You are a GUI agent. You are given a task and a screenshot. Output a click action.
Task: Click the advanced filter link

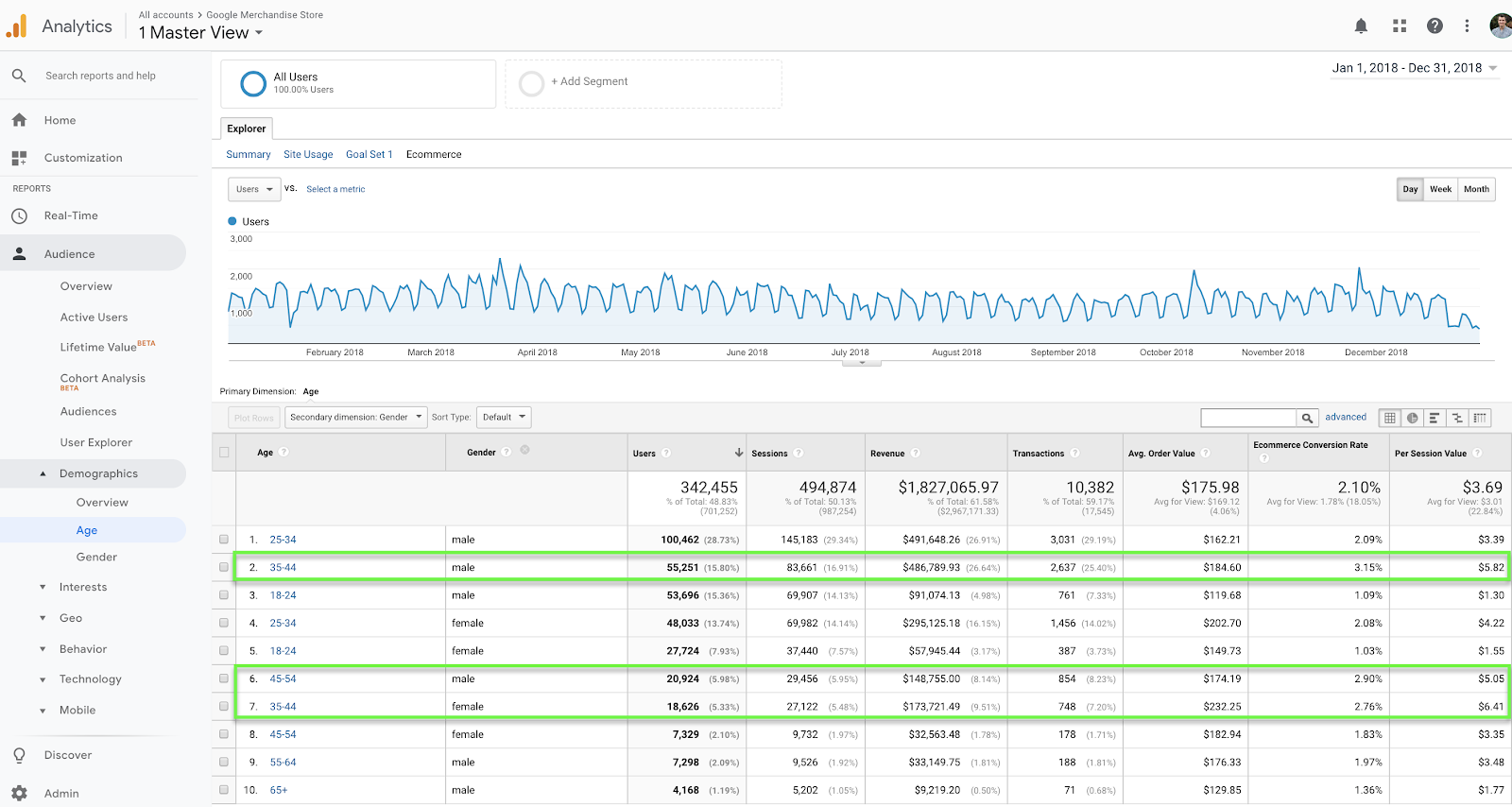tap(1345, 417)
